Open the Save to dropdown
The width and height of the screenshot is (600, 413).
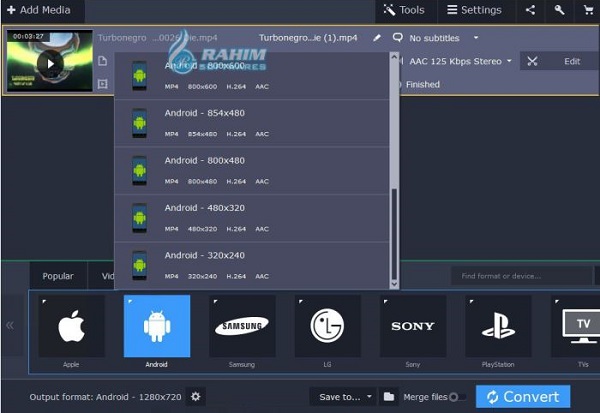344,397
